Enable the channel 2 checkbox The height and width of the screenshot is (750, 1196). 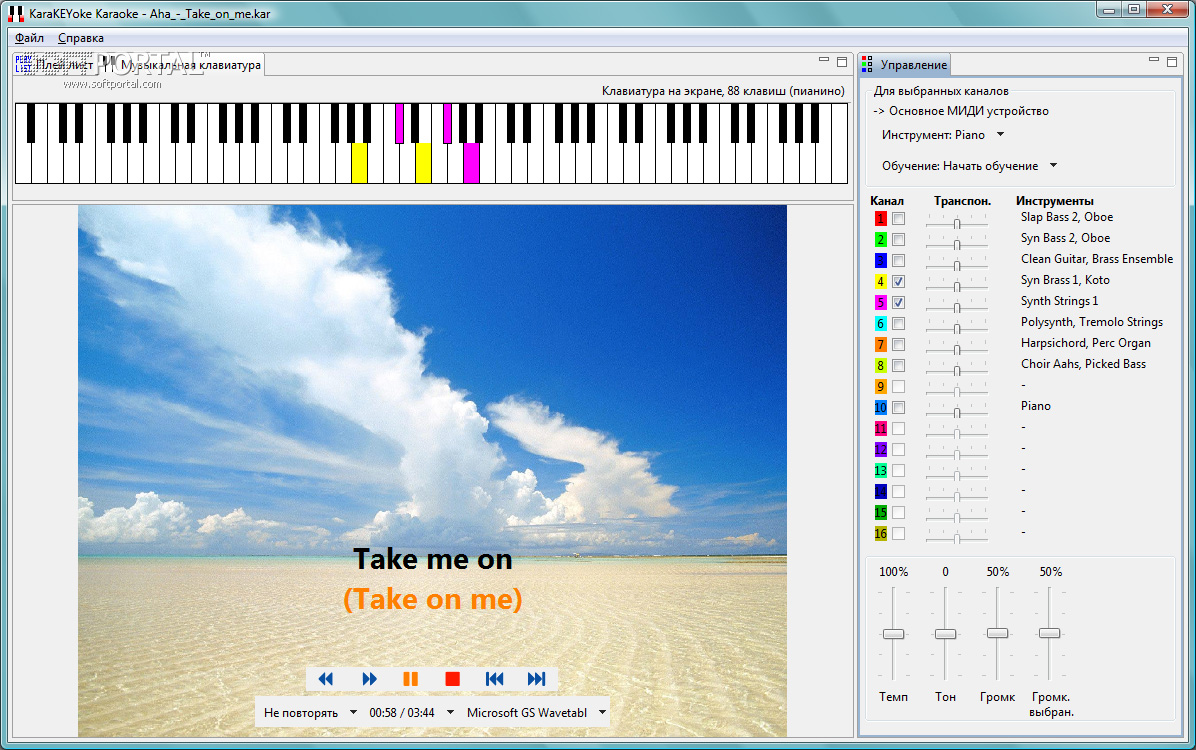(x=899, y=240)
